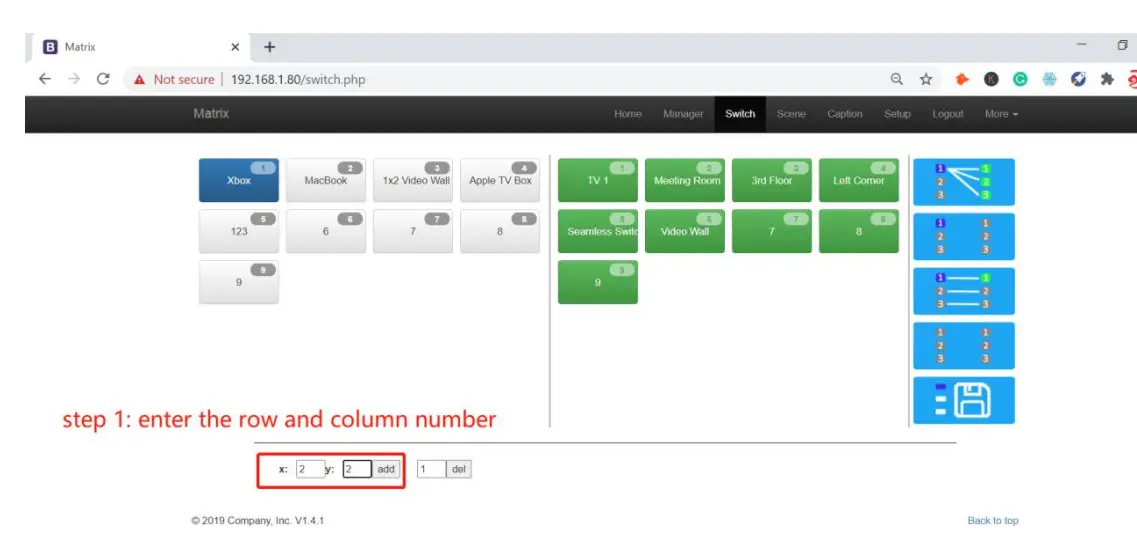Open the Caption nav item
Viewport: 1137px width, 551px height.
845,114
